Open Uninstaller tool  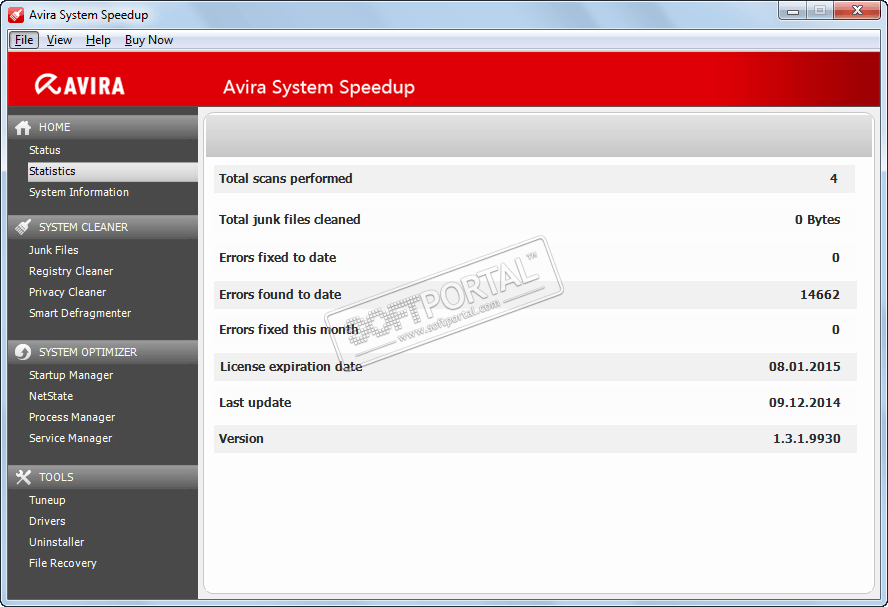click(x=57, y=542)
